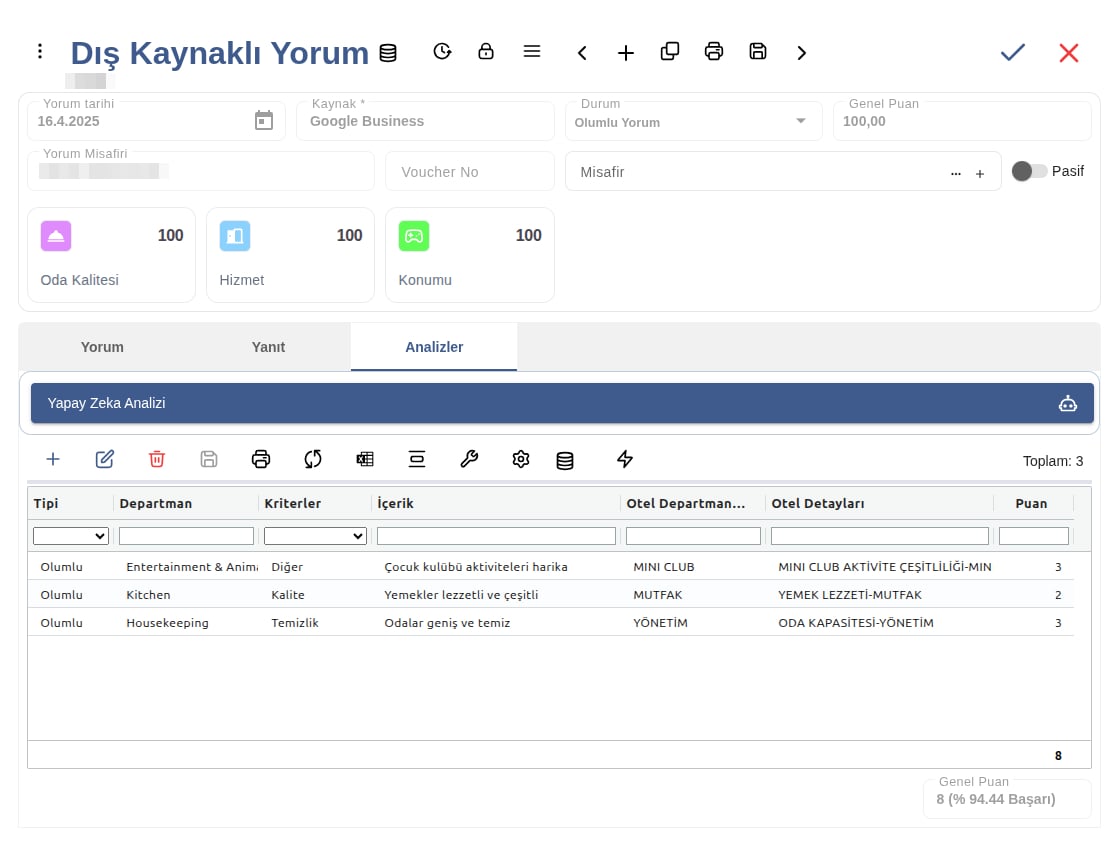This screenshot has height=851, width=1117.
Task: Print the record from header toolbar
Action: click(714, 51)
